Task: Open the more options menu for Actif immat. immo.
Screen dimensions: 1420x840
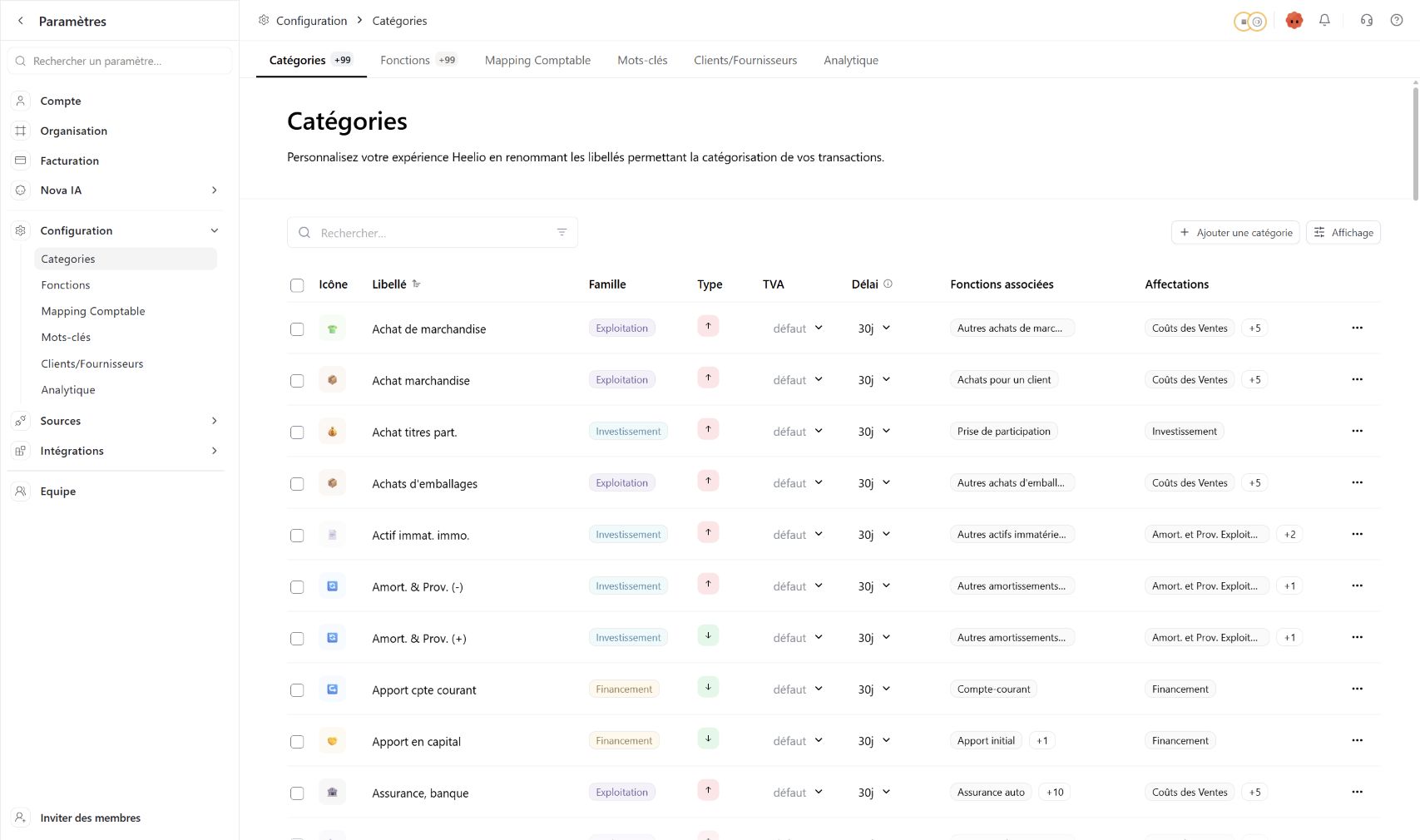Action: (1357, 534)
